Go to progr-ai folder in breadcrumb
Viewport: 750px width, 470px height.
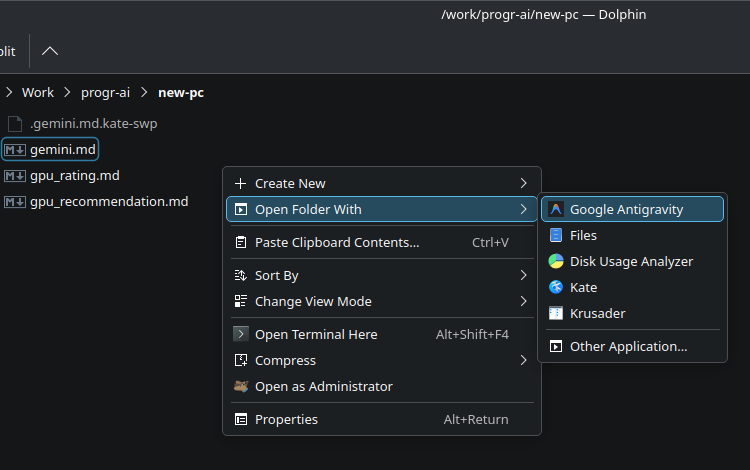click(x=106, y=93)
